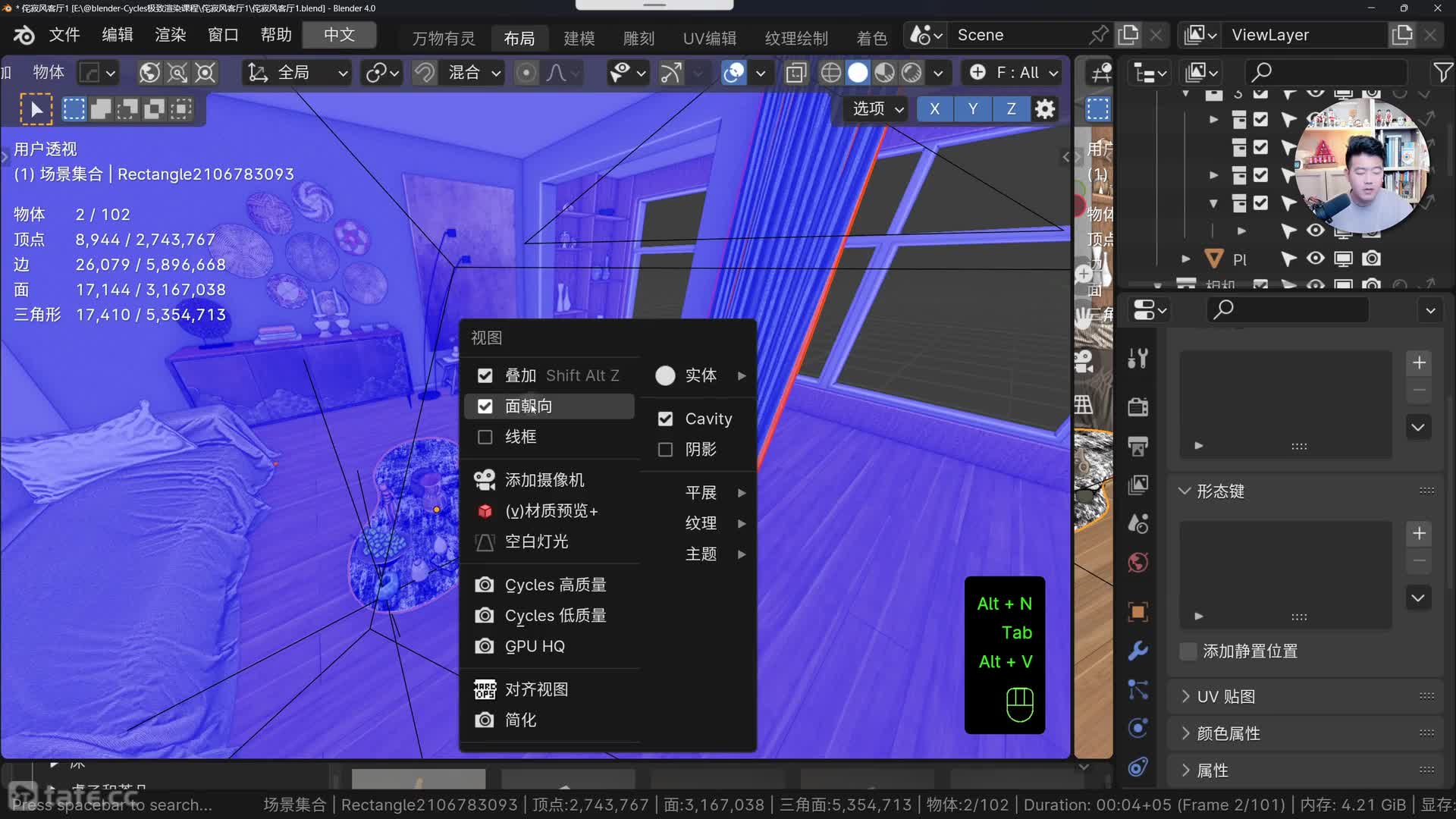Click viewport options gear icon
The image size is (1456, 819).
pos(1045,109)
